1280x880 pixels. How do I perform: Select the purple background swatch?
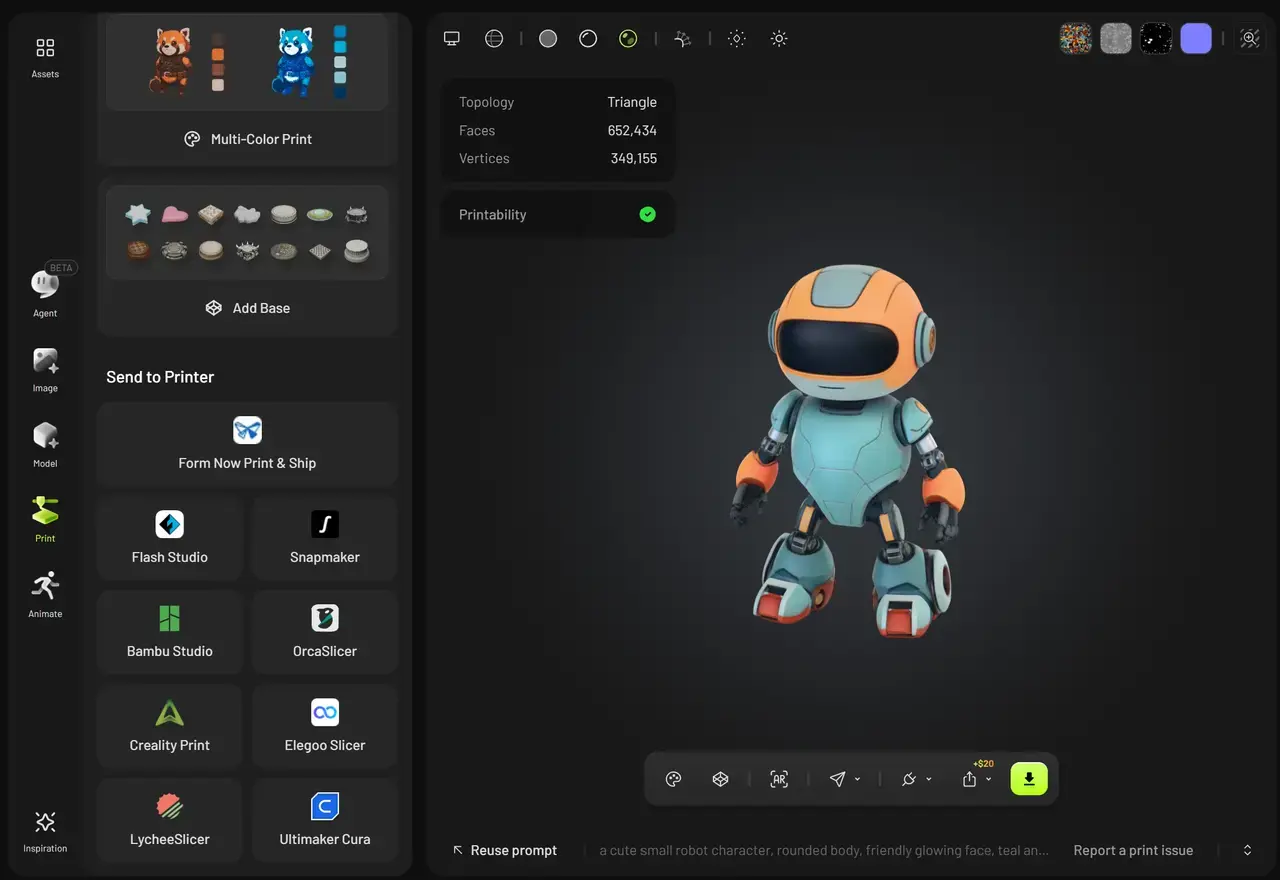click(1196, 38)
